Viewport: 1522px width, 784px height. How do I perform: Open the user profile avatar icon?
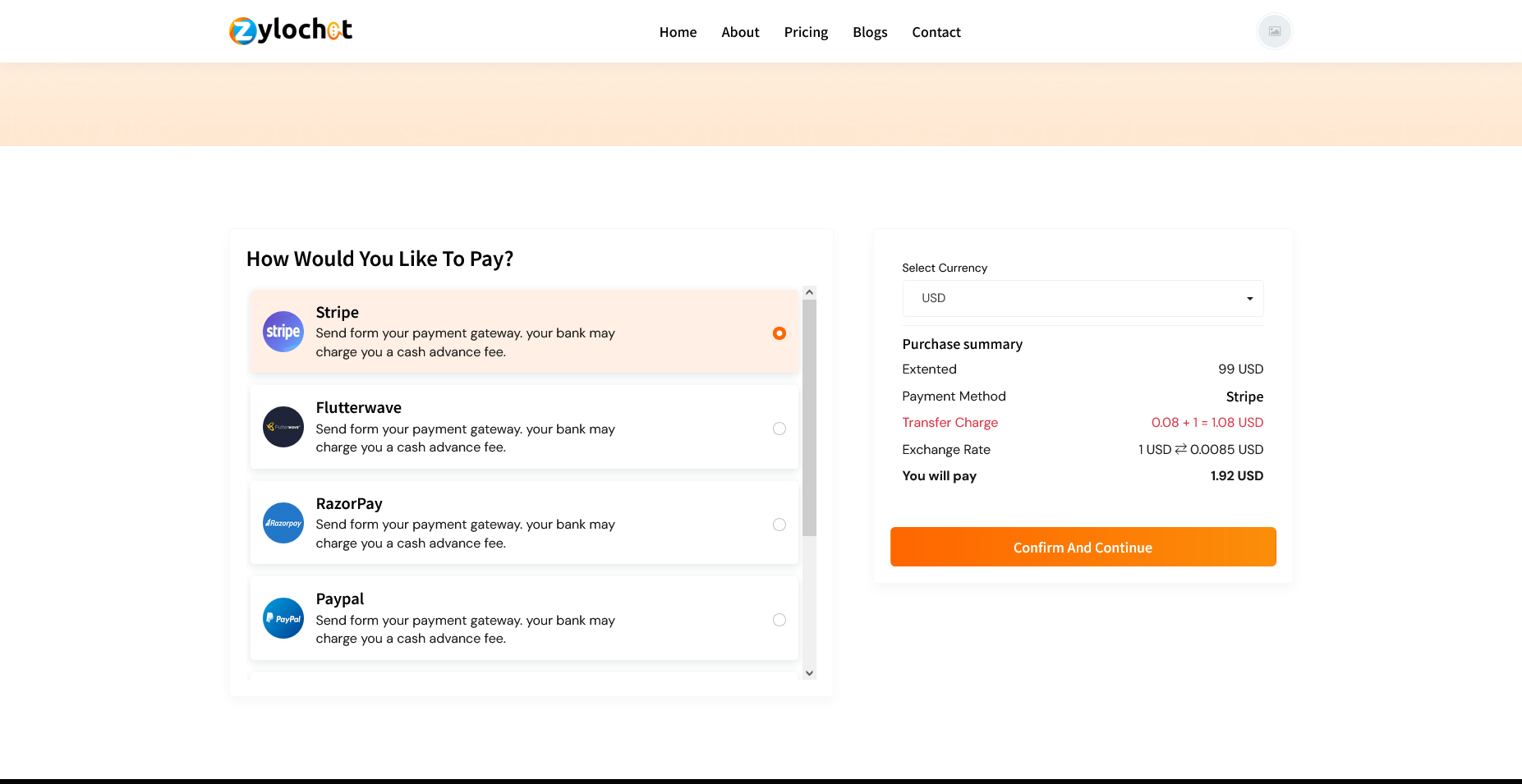point(1274,31)
